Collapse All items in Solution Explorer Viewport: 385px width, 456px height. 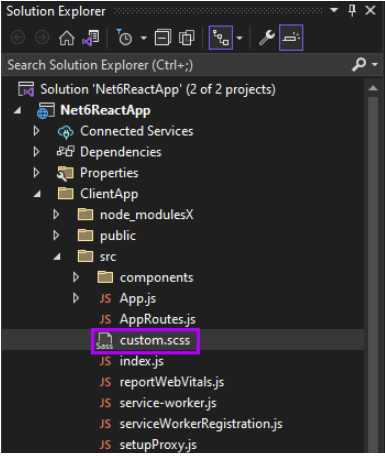pos(163,38)
